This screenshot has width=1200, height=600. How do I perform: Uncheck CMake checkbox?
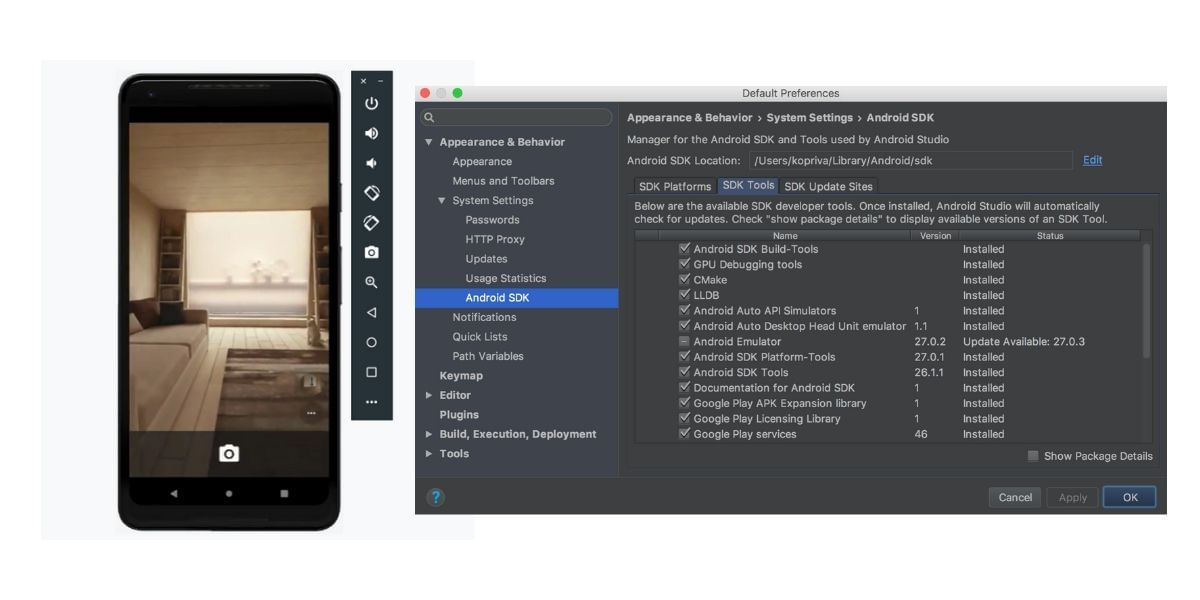click(x=684, y=279)
